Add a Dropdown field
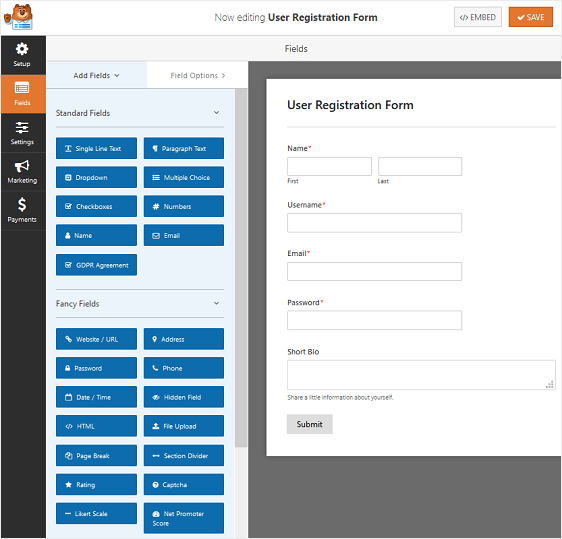Image resolution: width=562 pixels, height=539 pixels. point(96,177)
